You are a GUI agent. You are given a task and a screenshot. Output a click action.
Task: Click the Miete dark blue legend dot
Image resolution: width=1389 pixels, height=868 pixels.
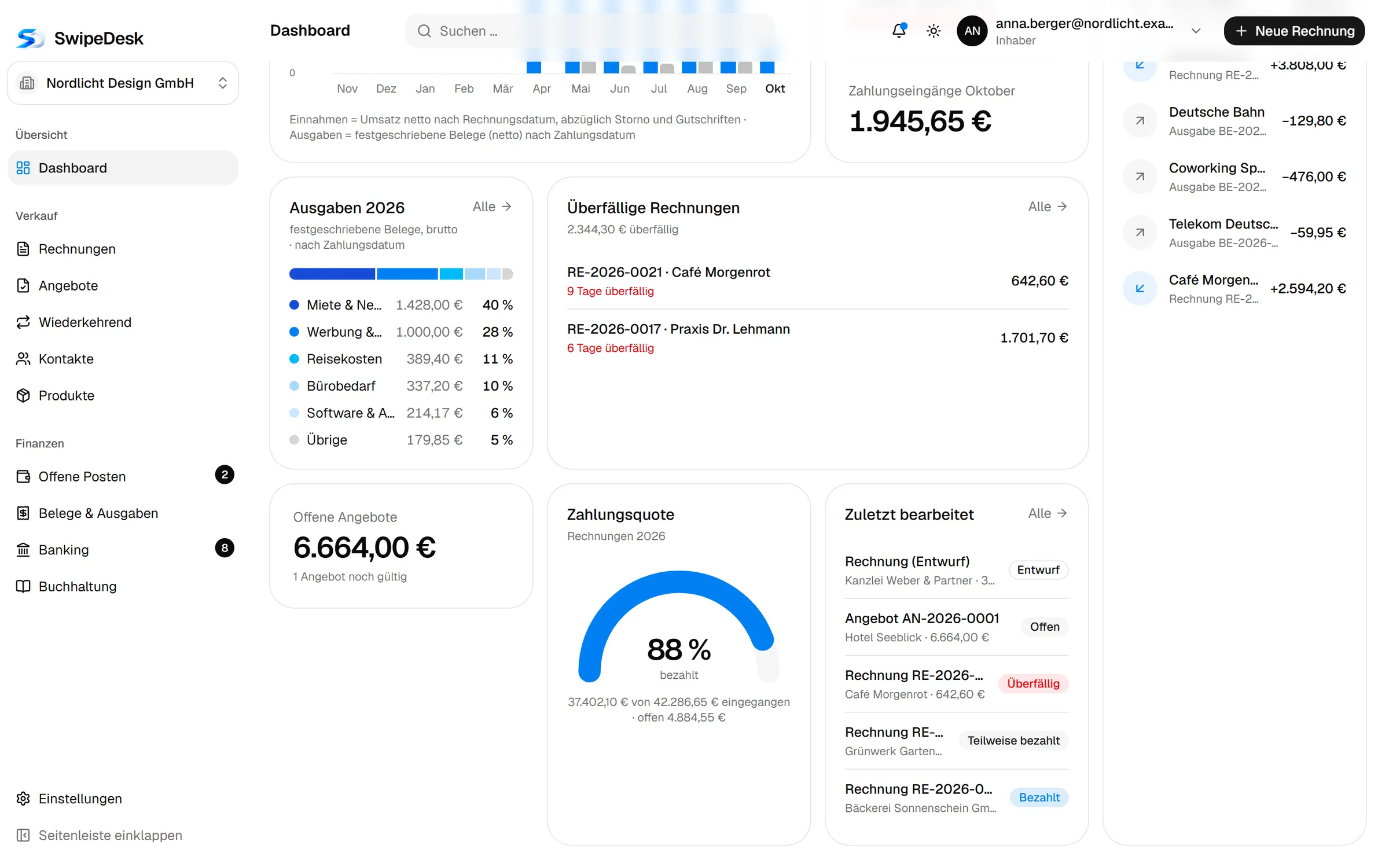[x=294, y=305]
